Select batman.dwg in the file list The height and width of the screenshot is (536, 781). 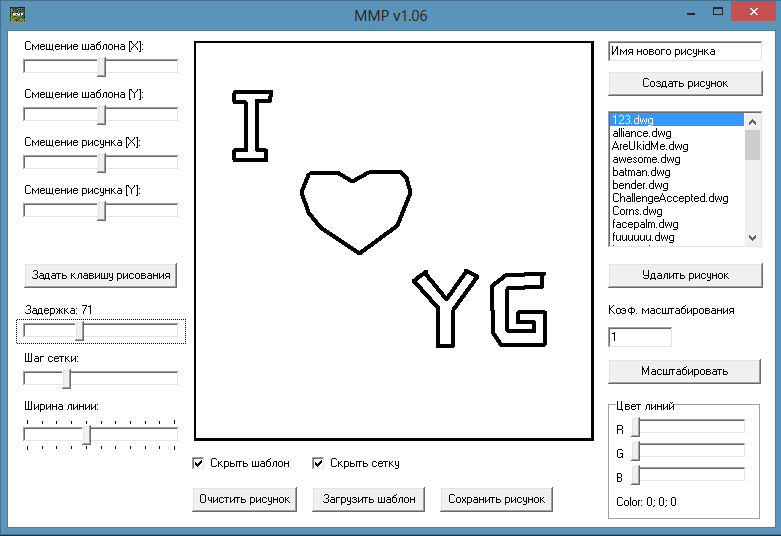click(x=676, y=172)
